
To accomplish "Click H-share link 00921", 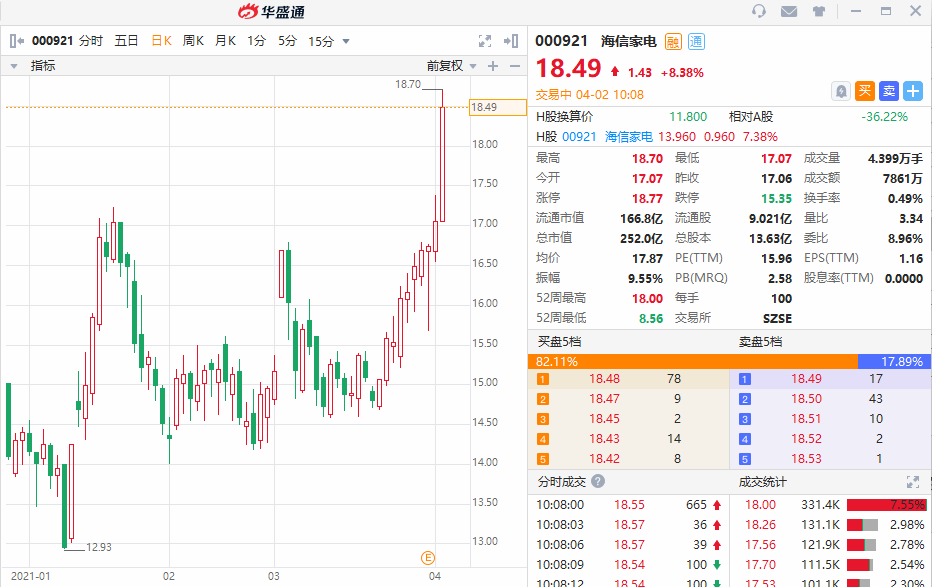I will pyautogui.click(x=579, y=137).
